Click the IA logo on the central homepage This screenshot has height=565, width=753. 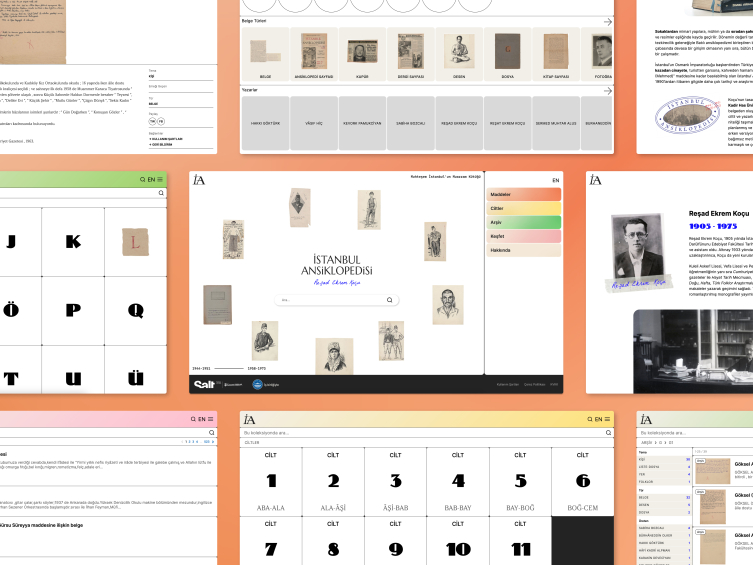click(x=200, y=180)
